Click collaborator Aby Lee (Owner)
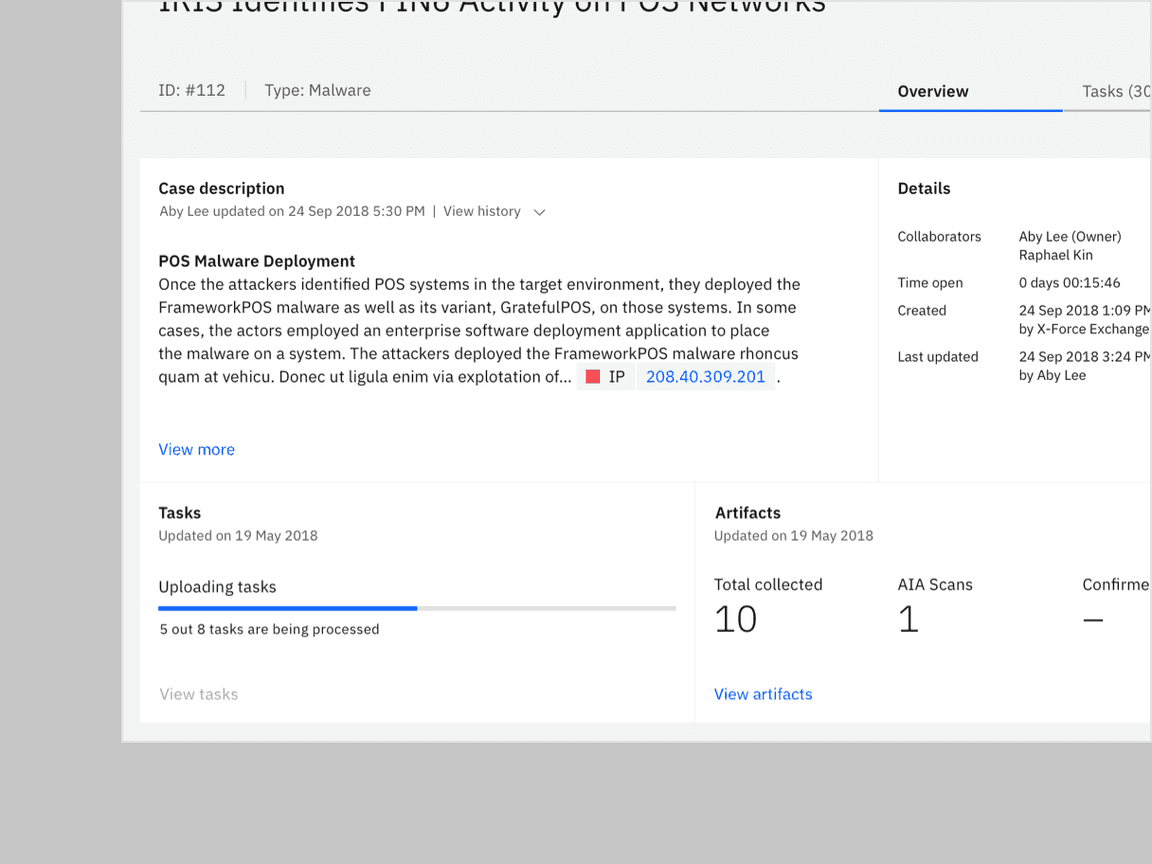 1069,237
